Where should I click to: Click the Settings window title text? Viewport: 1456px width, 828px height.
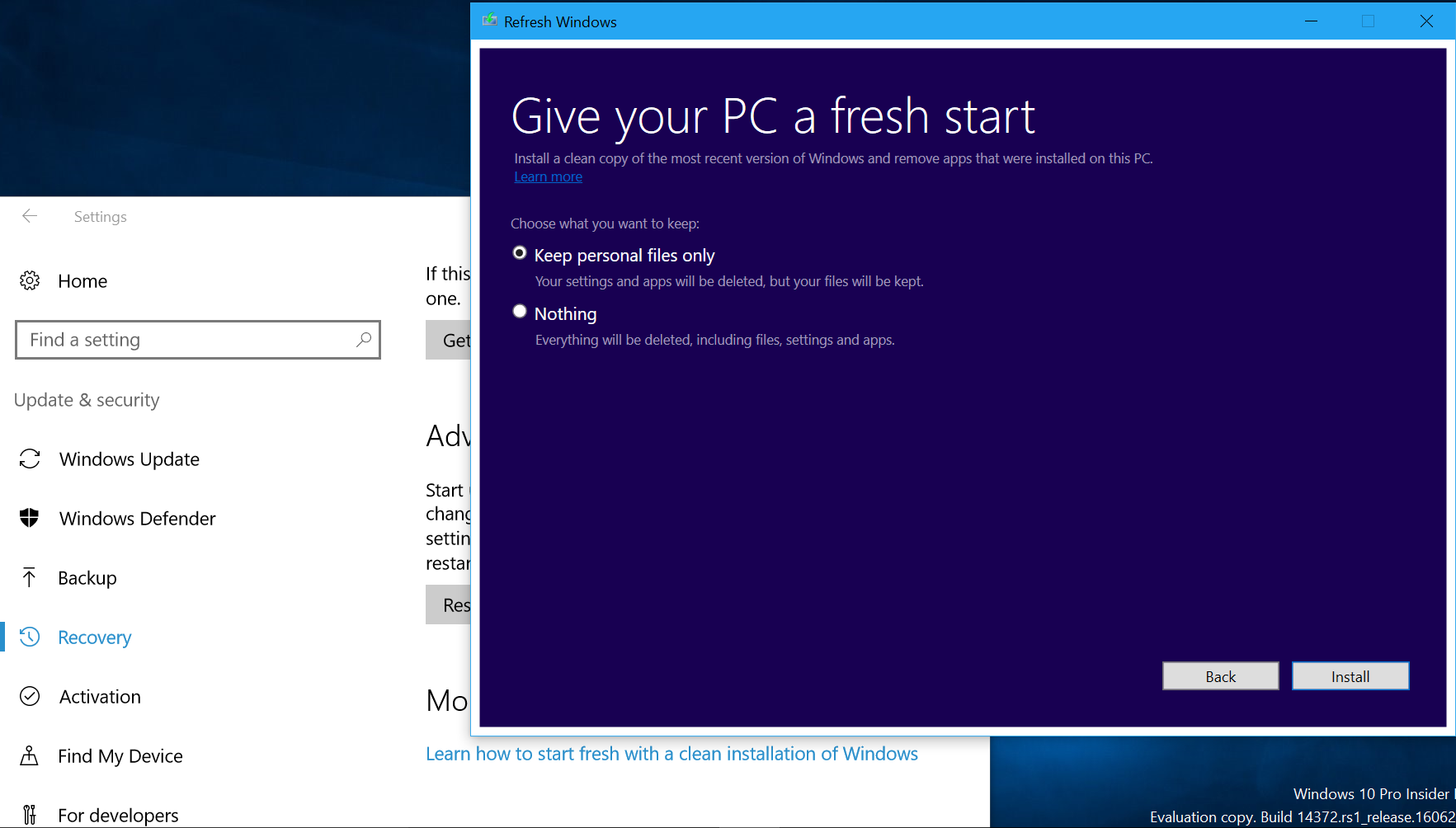(101, 217)
